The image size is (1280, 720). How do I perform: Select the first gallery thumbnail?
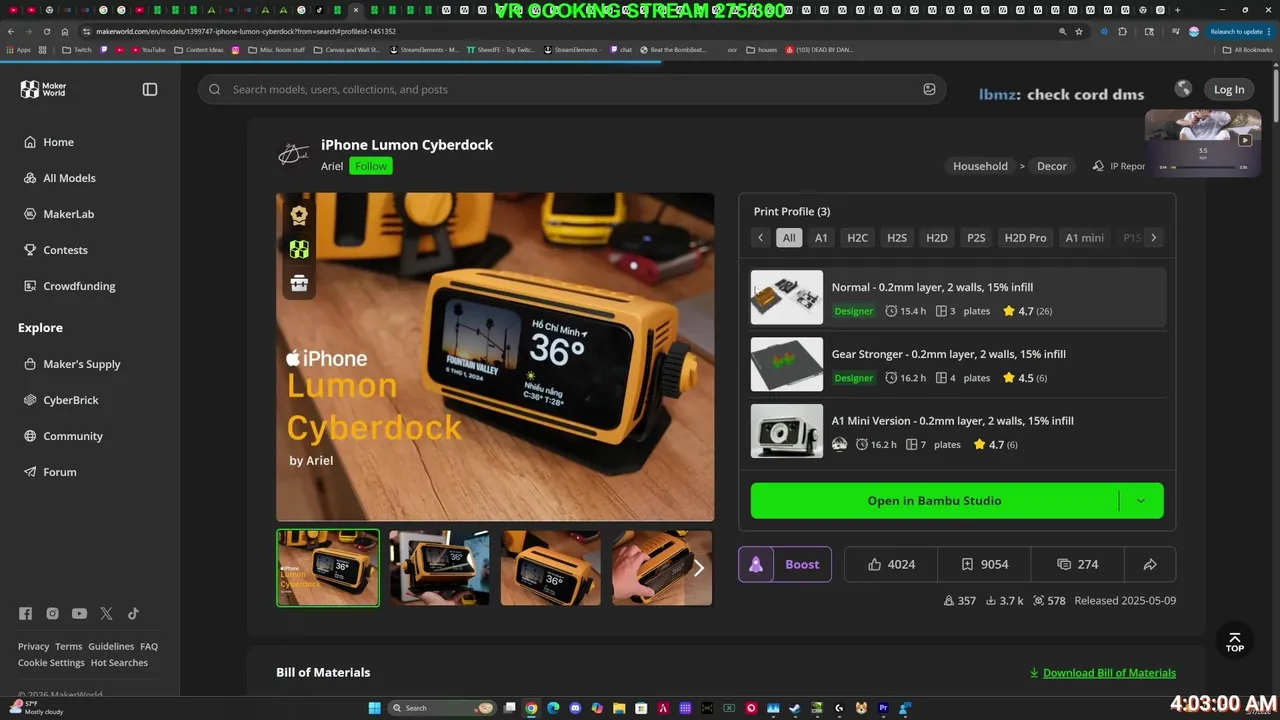click(x=328, y=568)
